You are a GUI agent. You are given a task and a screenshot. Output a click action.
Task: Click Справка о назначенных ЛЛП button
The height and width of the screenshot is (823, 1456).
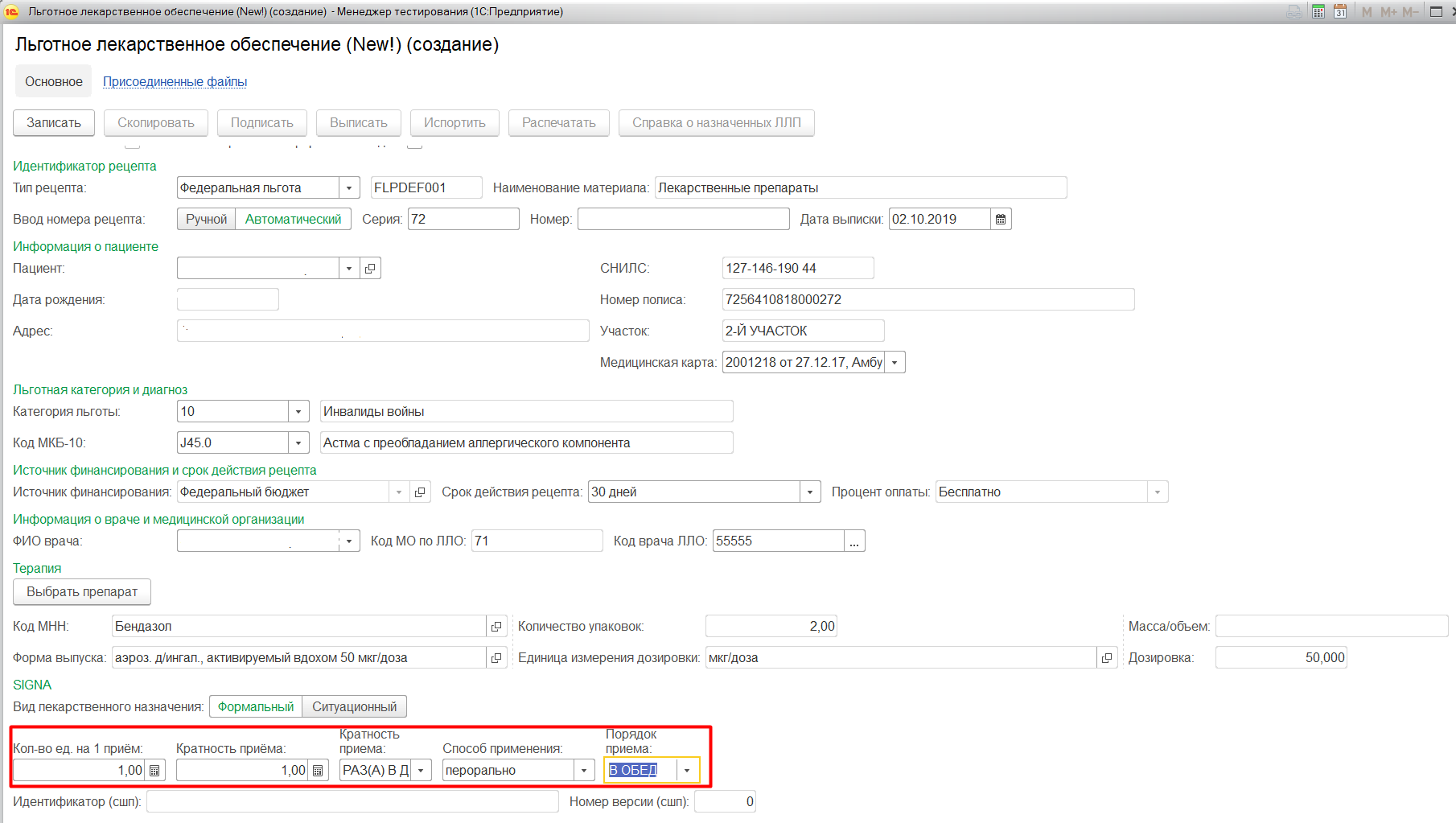[717, 122]
